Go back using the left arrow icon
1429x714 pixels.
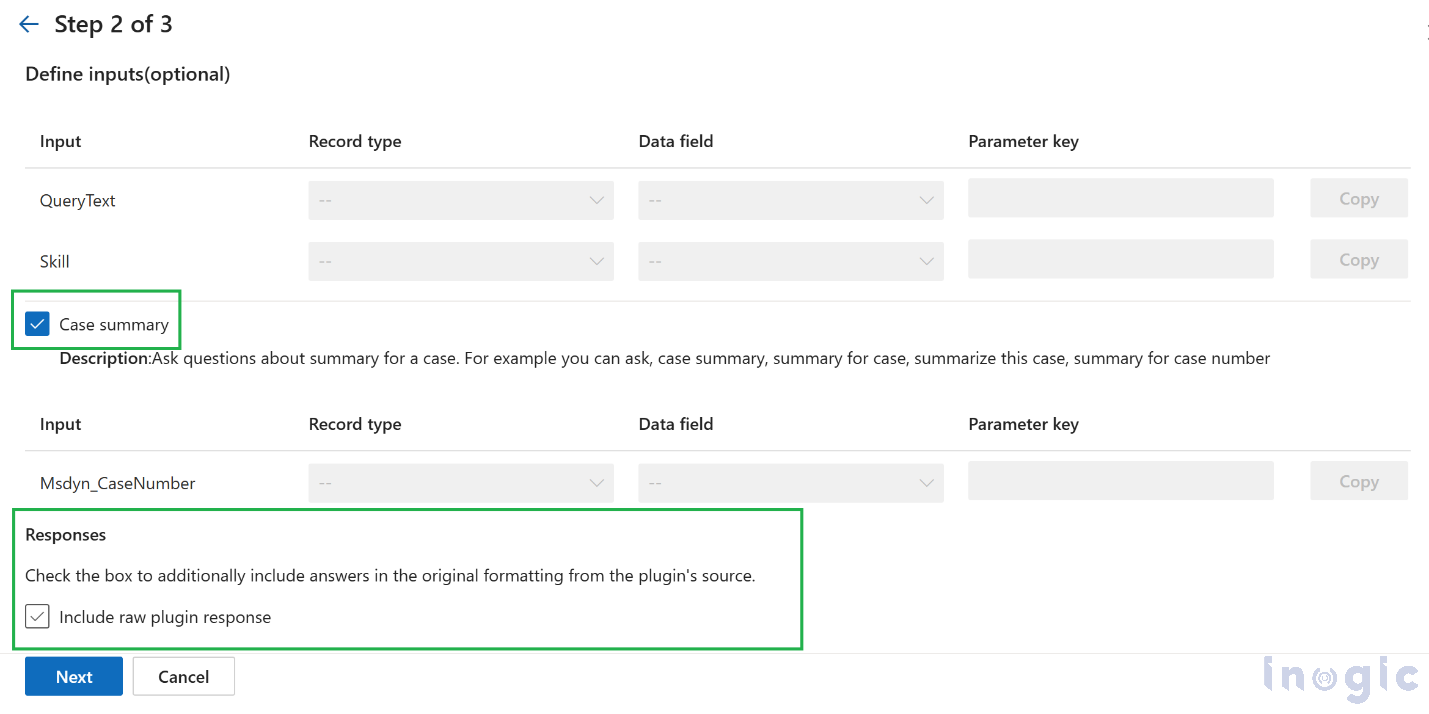29,24
